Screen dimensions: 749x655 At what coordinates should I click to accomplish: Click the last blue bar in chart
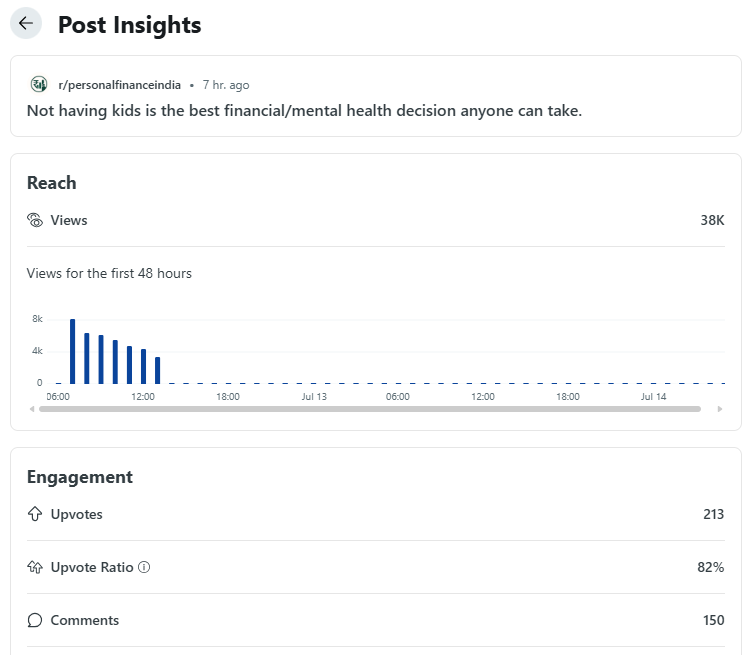click(158, 370)
